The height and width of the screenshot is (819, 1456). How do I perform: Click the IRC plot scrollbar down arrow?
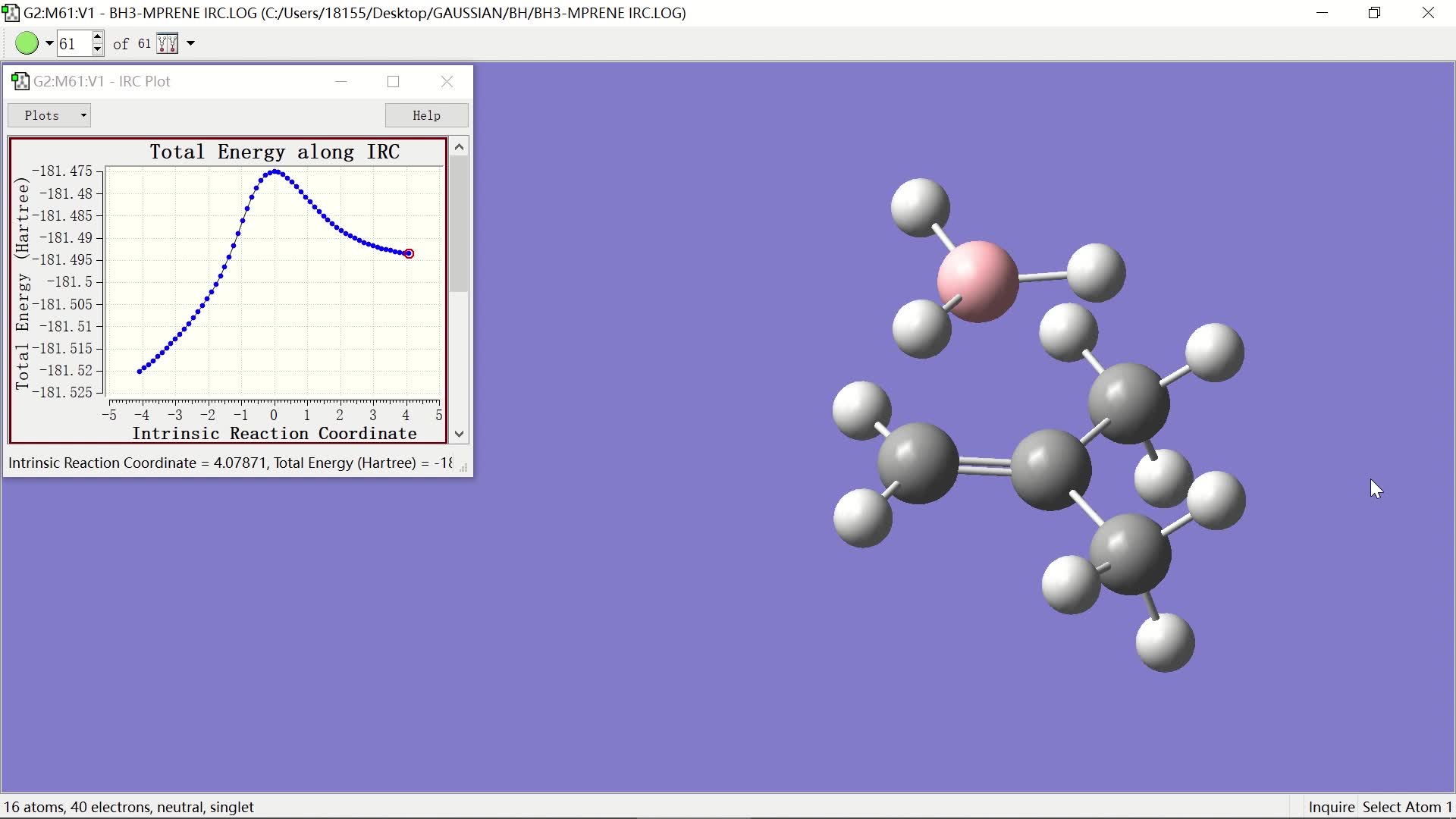(458, 434)
